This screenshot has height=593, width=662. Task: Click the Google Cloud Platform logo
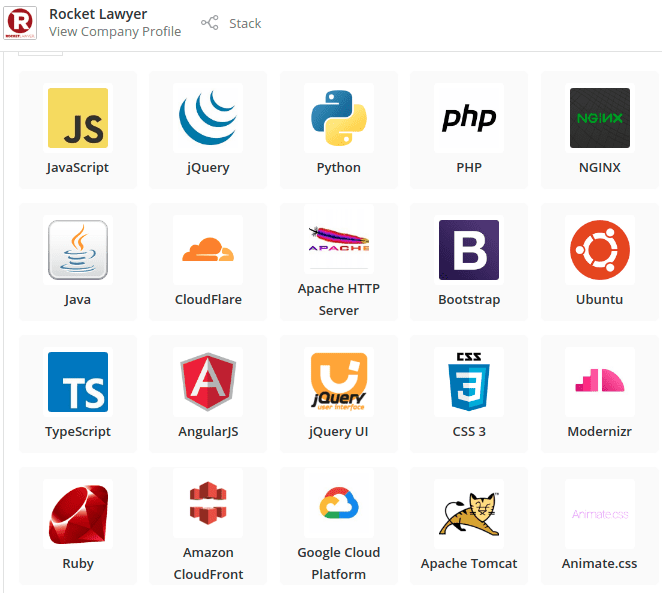[339, 503]
